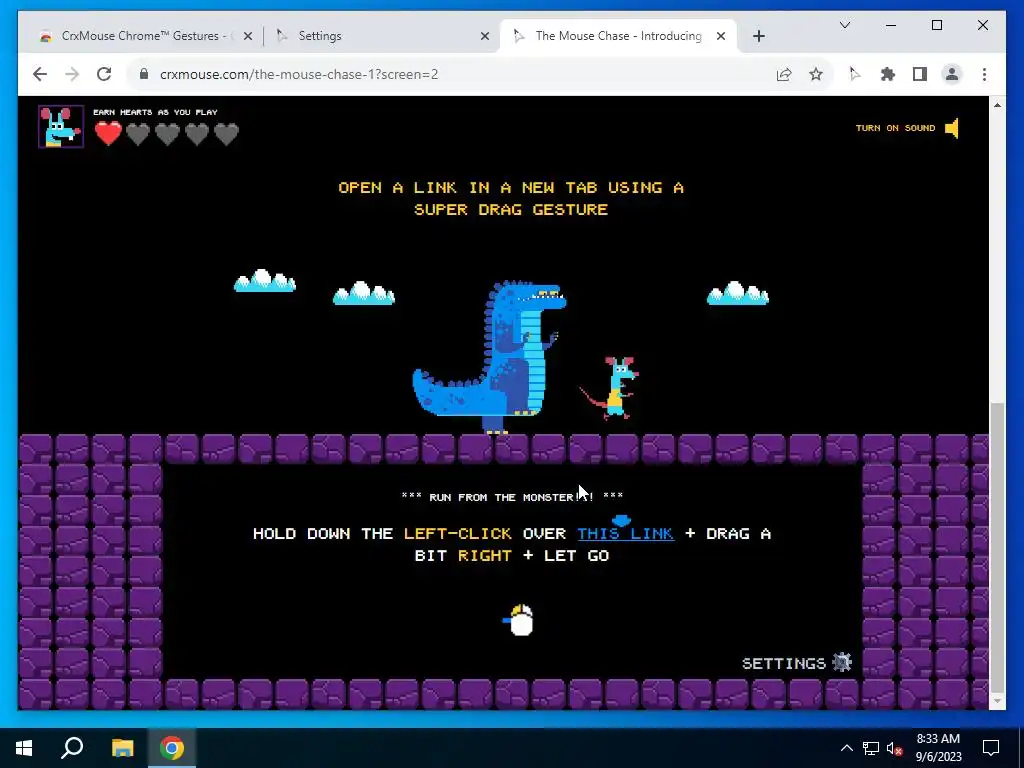Click the address bar URL

click(x=298, y=74)
